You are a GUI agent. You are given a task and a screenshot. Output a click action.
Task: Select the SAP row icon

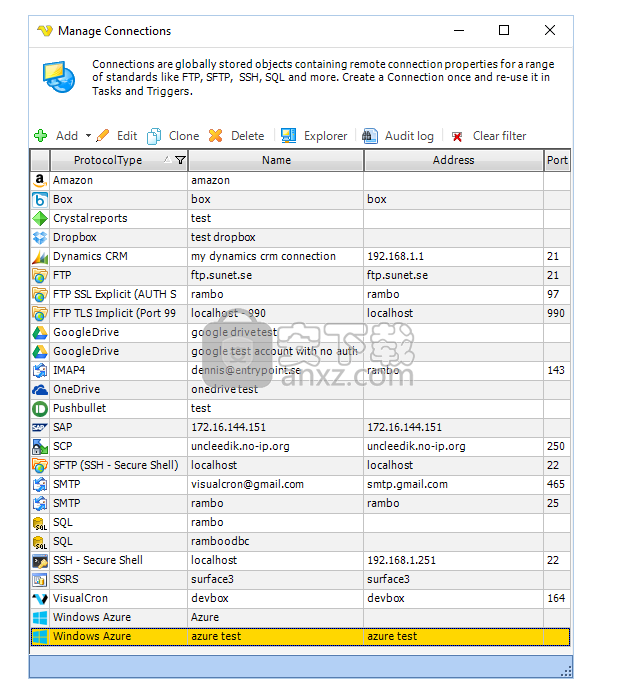[40, 427]
